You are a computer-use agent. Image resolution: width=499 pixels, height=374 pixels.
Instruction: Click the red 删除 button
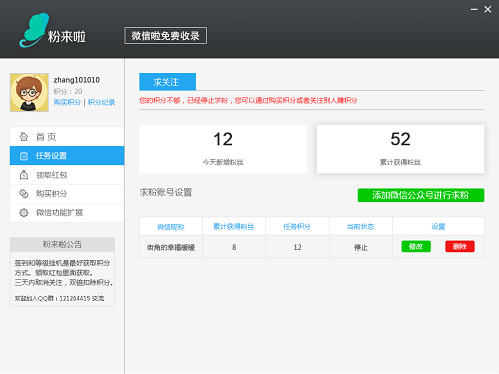(x=460, y=246)
